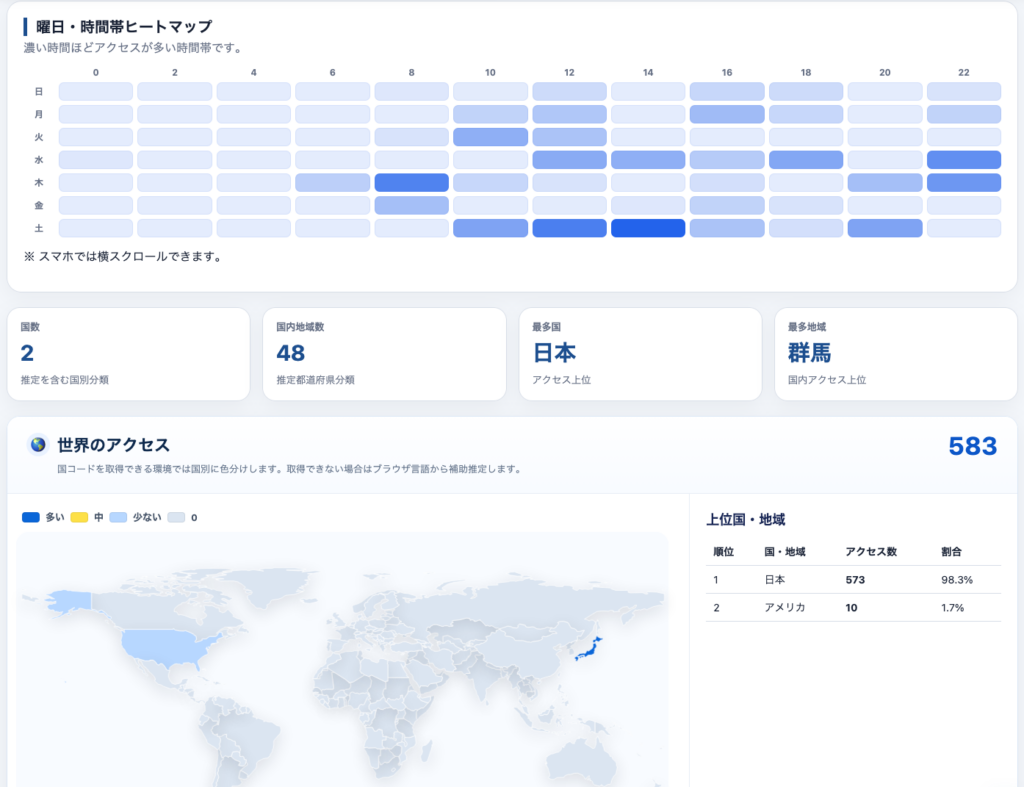This screenshot has width=1024, height=787.
Task: Click the Wednesday 12 o'clock heatmap cell
Action: point(569,159)
